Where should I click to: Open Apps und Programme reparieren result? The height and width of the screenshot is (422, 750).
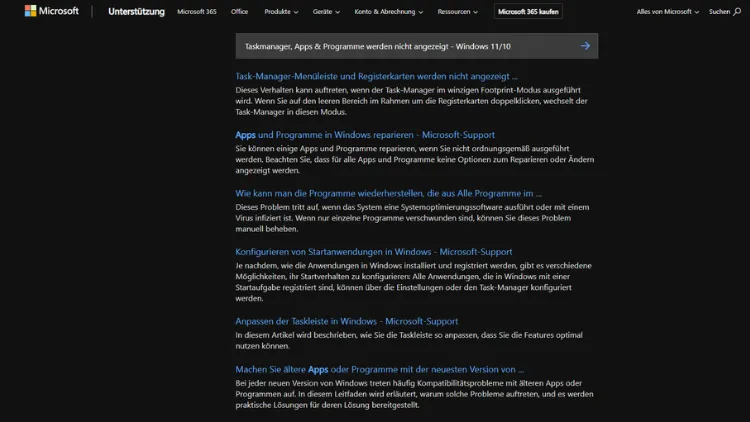point(365,135)
